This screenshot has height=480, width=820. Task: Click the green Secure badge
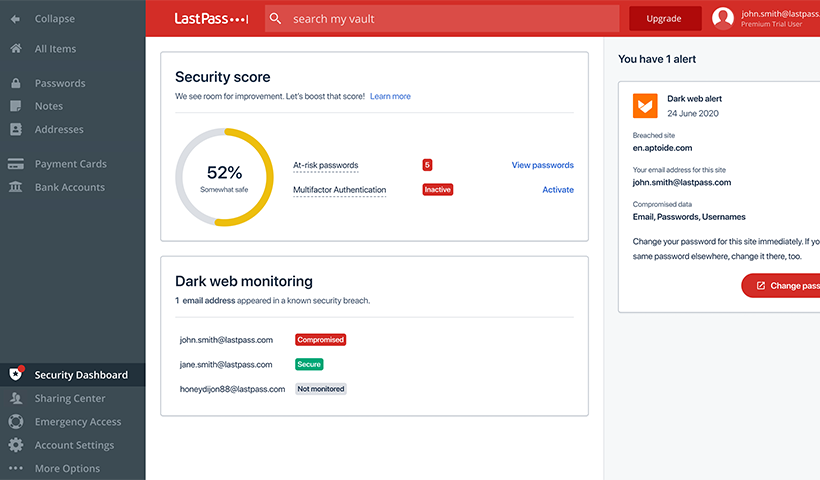(309, 364)
